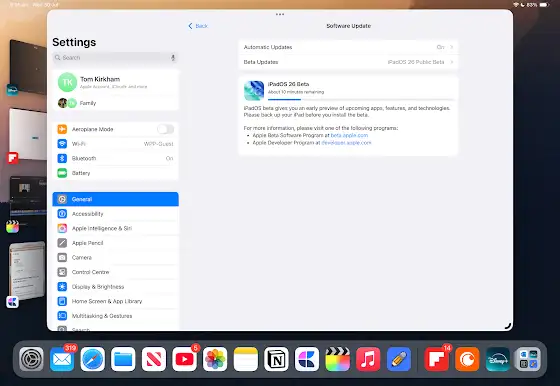Image resolution: width=560 pixels, height=386 pixels.
Task: Toggle the Aeroplane Mode switch
Action: pos(165,129)
